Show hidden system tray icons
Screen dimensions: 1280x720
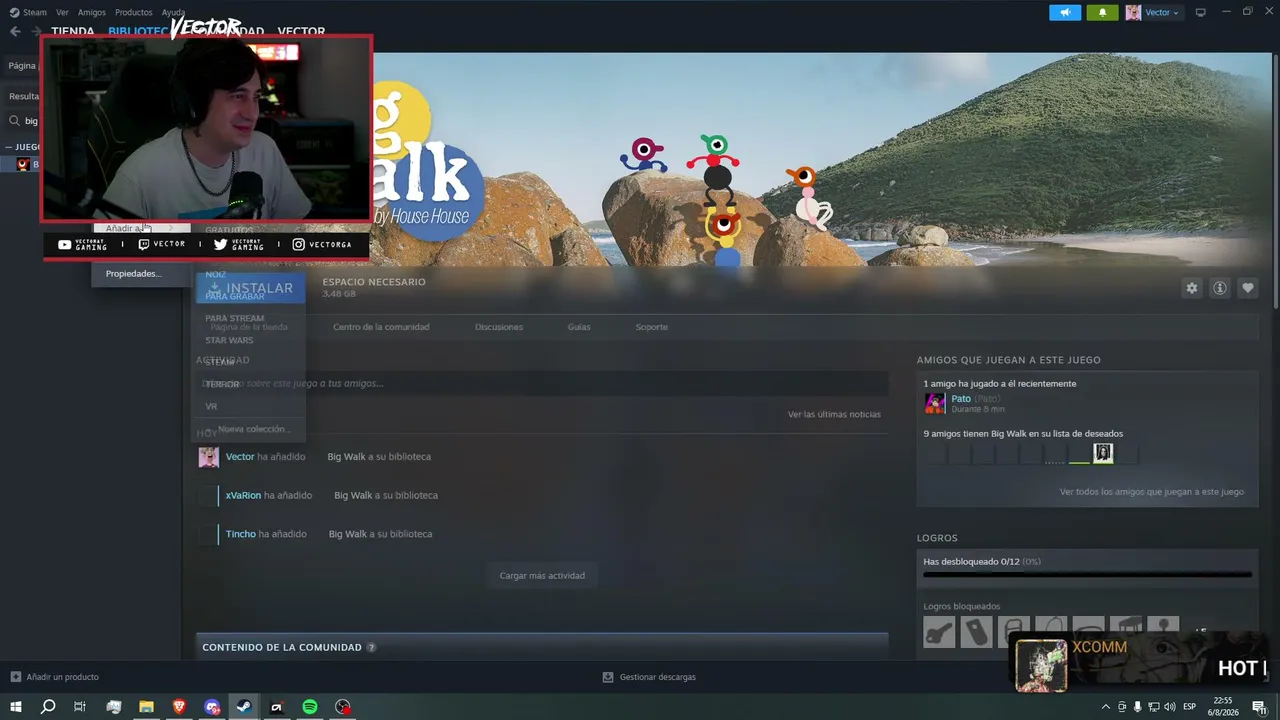[x=1105, y=707]
